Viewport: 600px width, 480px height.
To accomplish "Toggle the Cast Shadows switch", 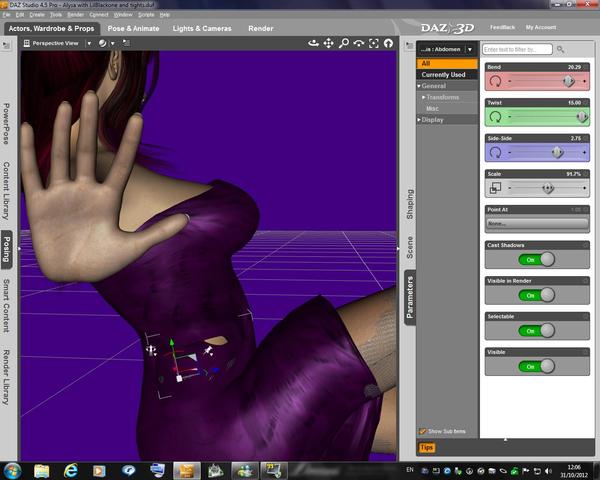I will (x=537, y=260).
